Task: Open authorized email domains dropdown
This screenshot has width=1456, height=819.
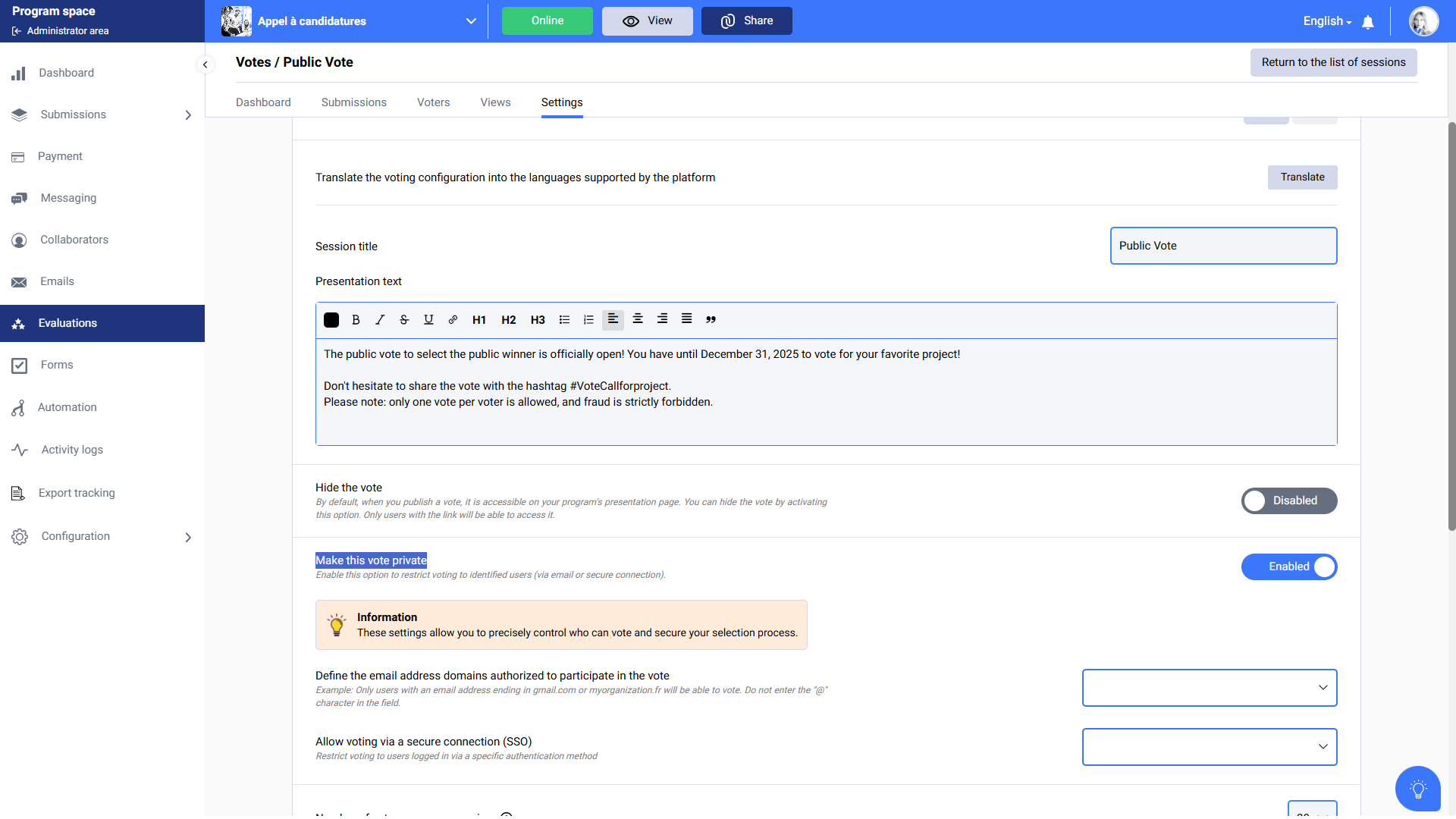Action: (1209, 688)
